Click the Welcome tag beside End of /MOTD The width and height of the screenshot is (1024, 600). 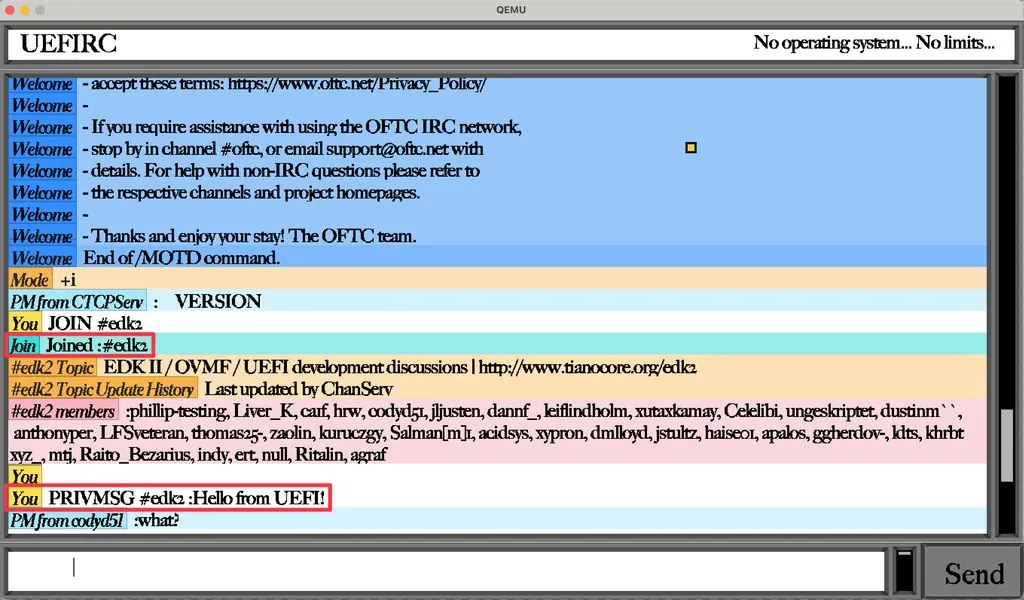pos(41,258)
